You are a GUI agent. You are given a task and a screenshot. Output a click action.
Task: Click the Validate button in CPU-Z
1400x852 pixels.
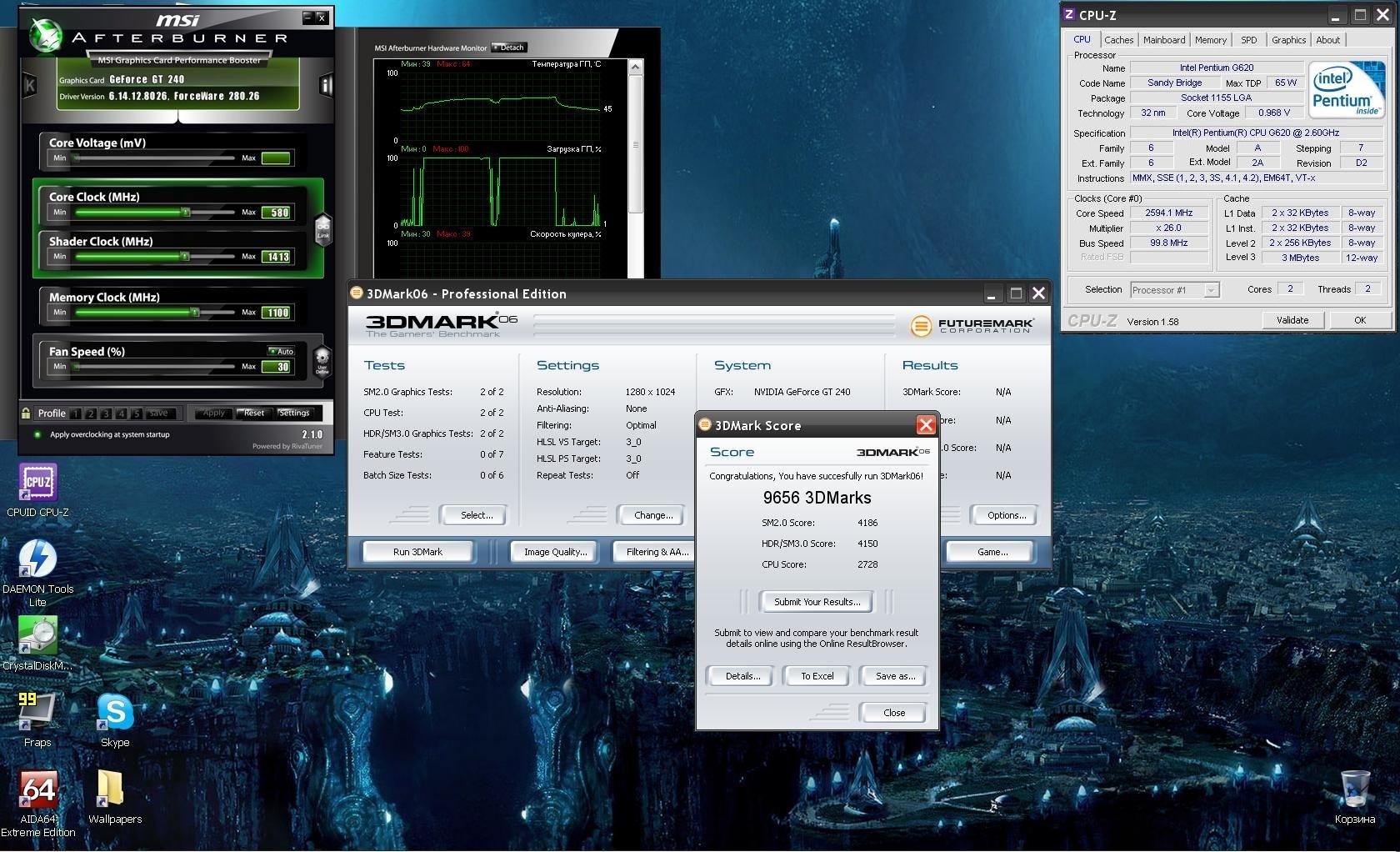point(1292,320)
